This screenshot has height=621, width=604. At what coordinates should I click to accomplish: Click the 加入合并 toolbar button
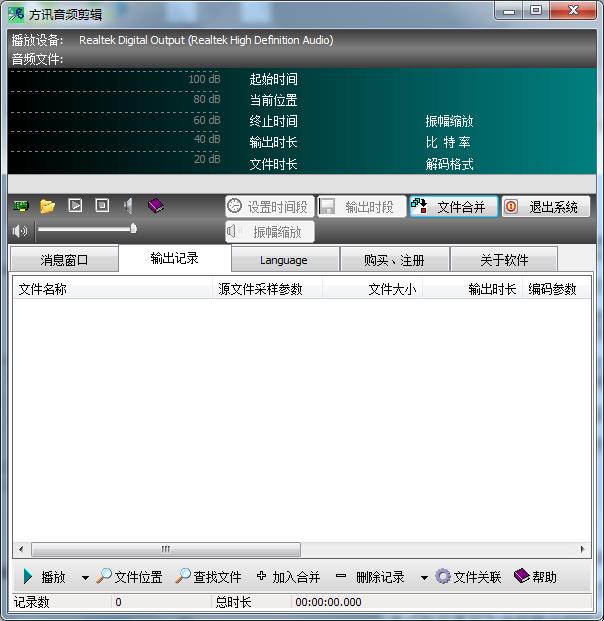pyautogui.click(x=288, y=577)
